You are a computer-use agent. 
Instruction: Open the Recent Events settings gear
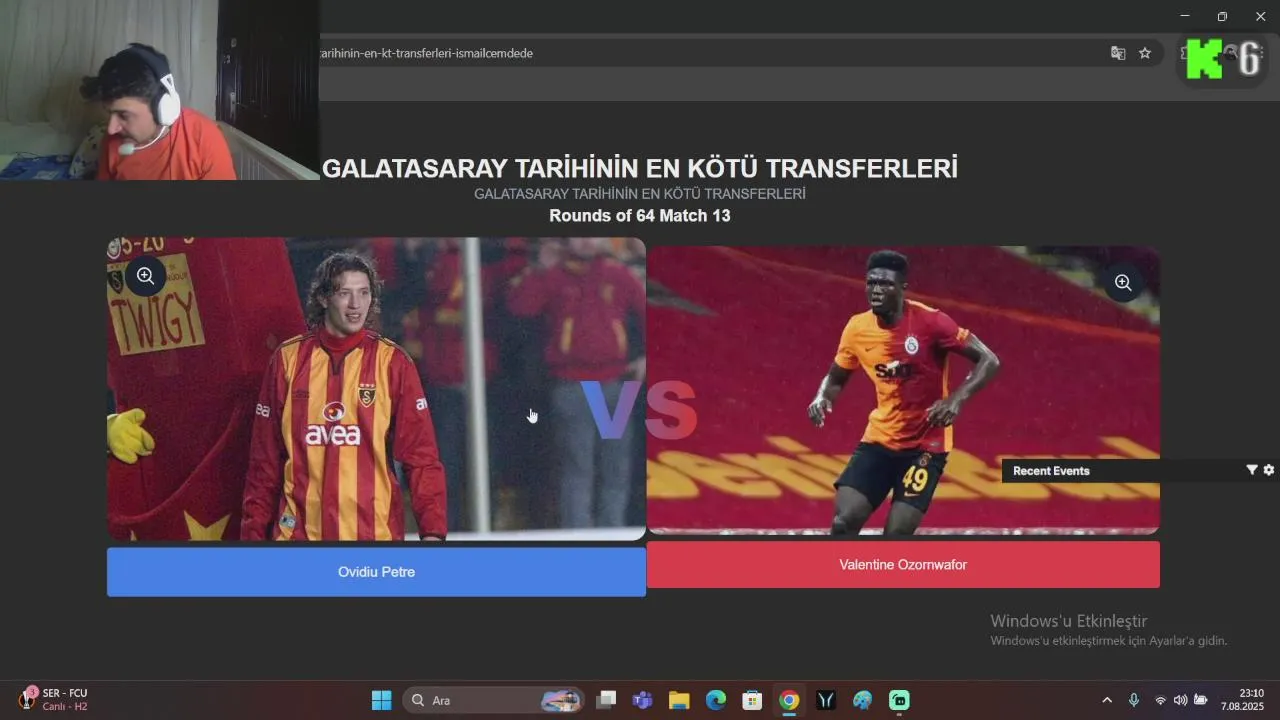click(1269, 470)
